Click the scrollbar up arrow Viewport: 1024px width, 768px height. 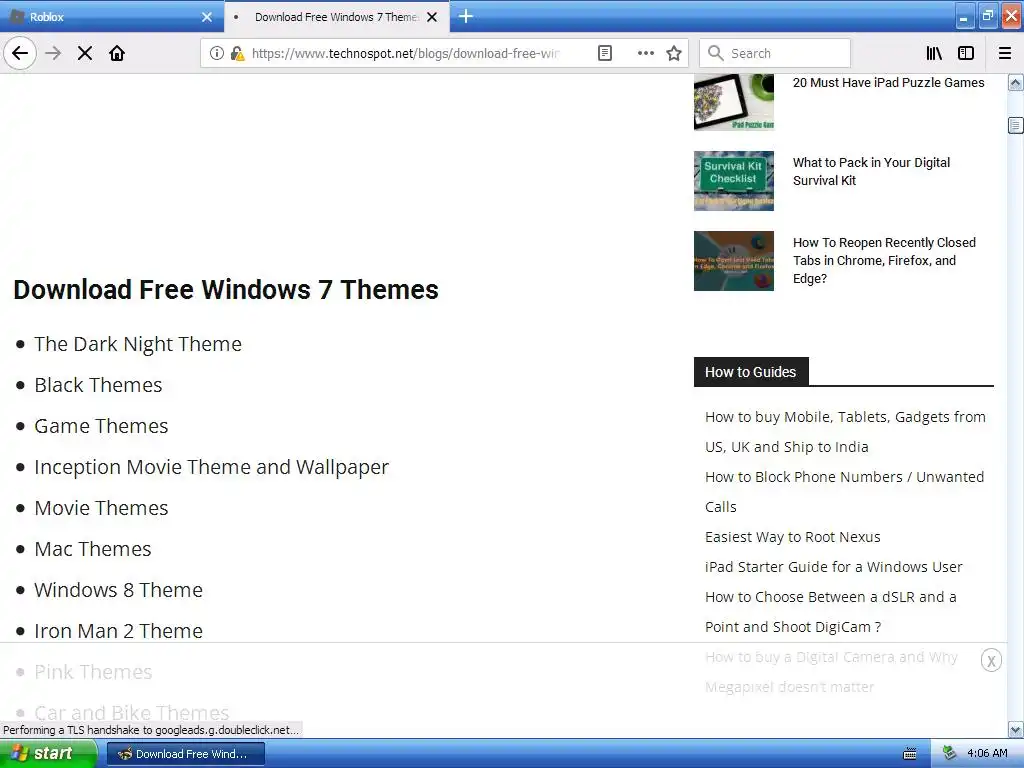1016,83
